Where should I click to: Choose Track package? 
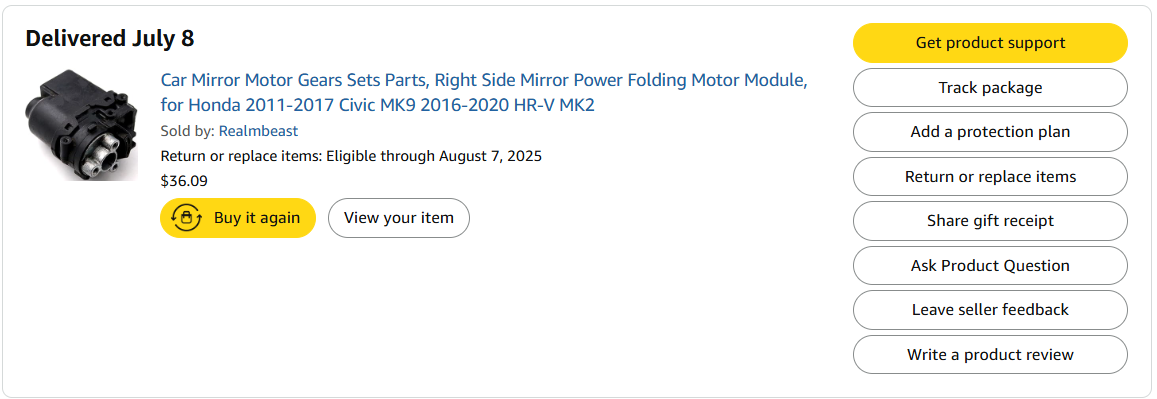[x=990, y=88]
